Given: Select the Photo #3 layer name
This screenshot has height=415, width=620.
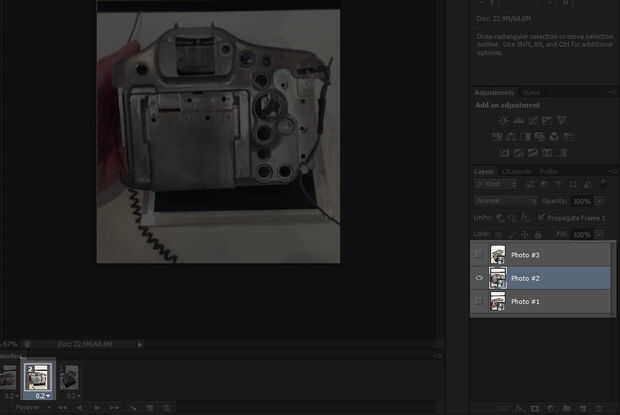Looking at the screenshot, I should click(x=526, y=255).
